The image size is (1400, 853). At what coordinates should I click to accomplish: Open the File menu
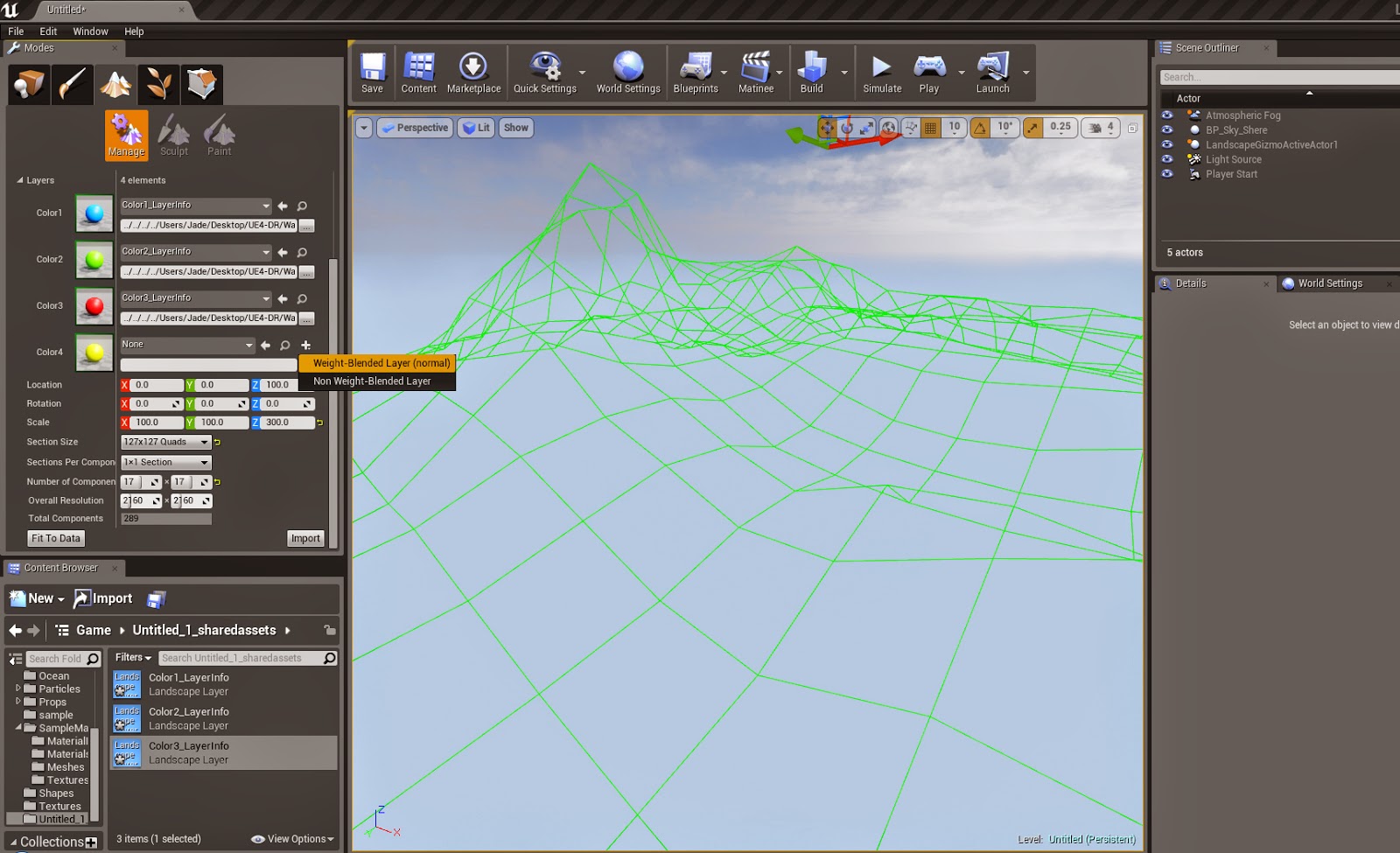click(16, 31)
